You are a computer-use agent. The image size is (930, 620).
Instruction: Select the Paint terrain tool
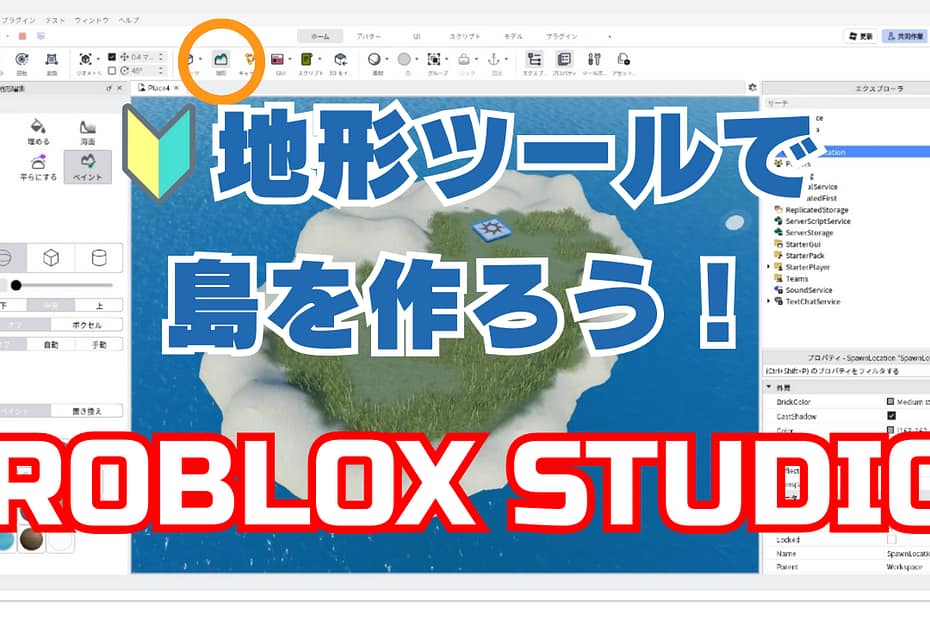pyautogui.click(x=87, y=166)
